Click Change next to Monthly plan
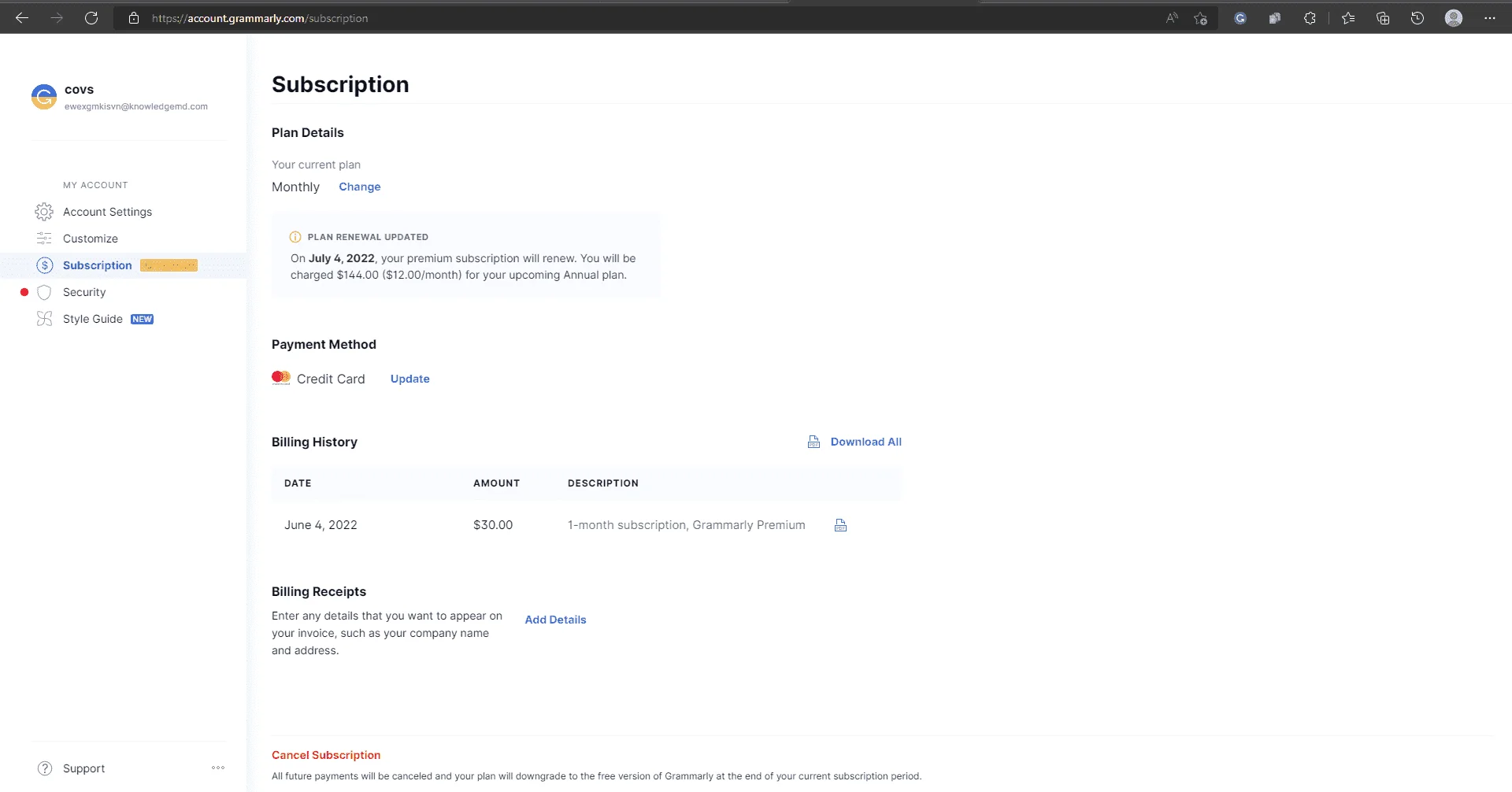Screen dimensions: 1512x792 (x=360, y=187)
